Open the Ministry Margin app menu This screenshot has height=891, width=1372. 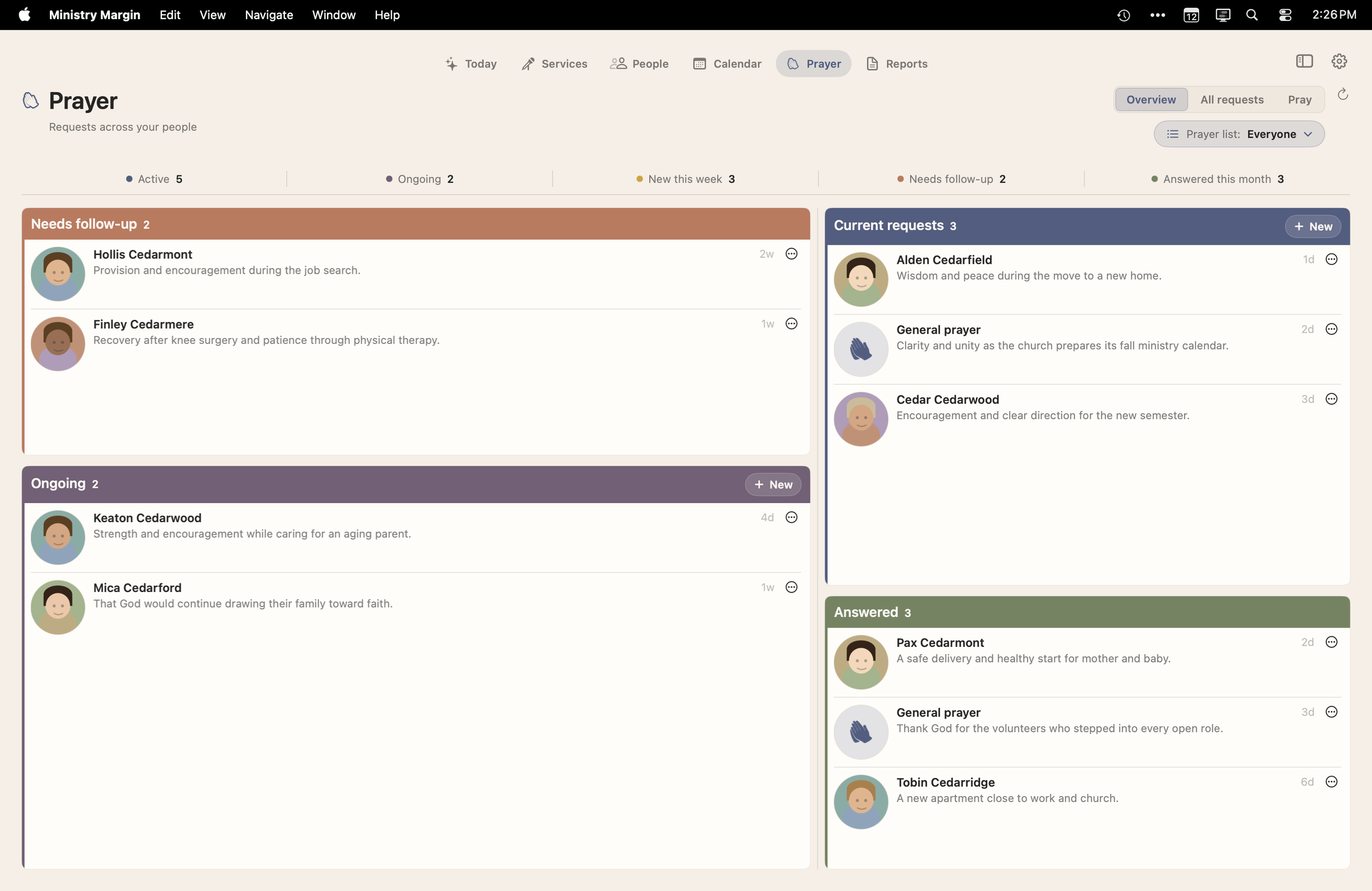coord(94,15)
